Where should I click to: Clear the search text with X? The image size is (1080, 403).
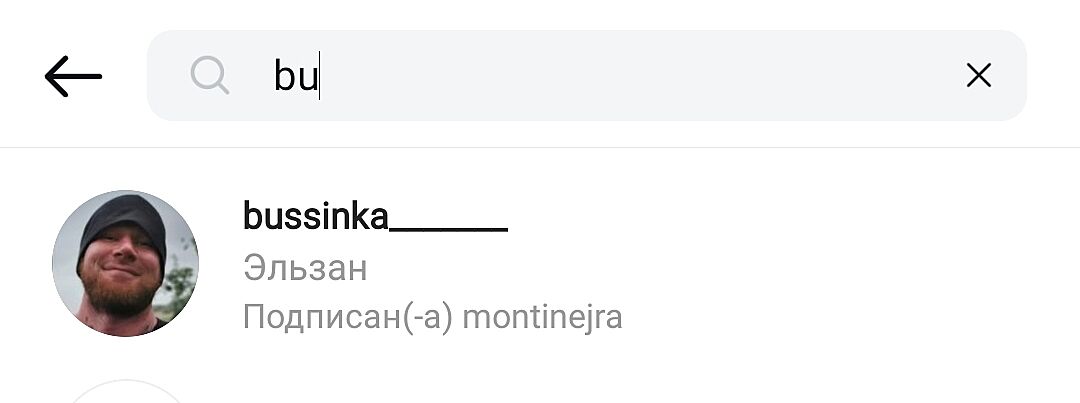(978, 76)
